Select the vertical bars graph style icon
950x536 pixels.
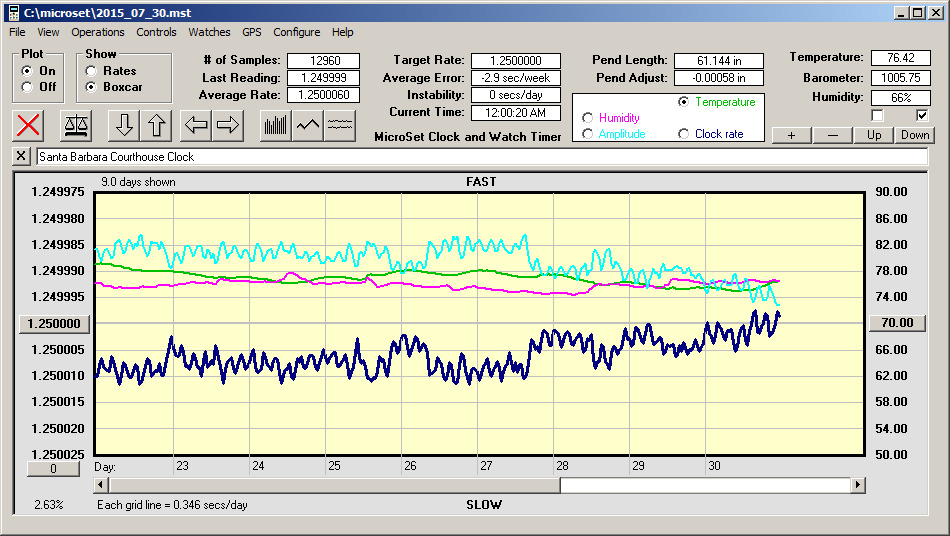click(276, 126)
